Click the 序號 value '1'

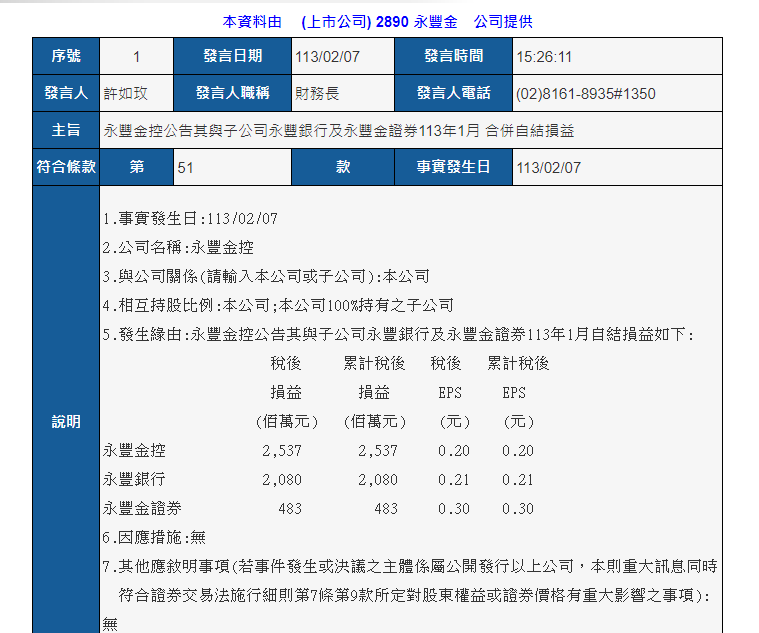tap(137, 57)
